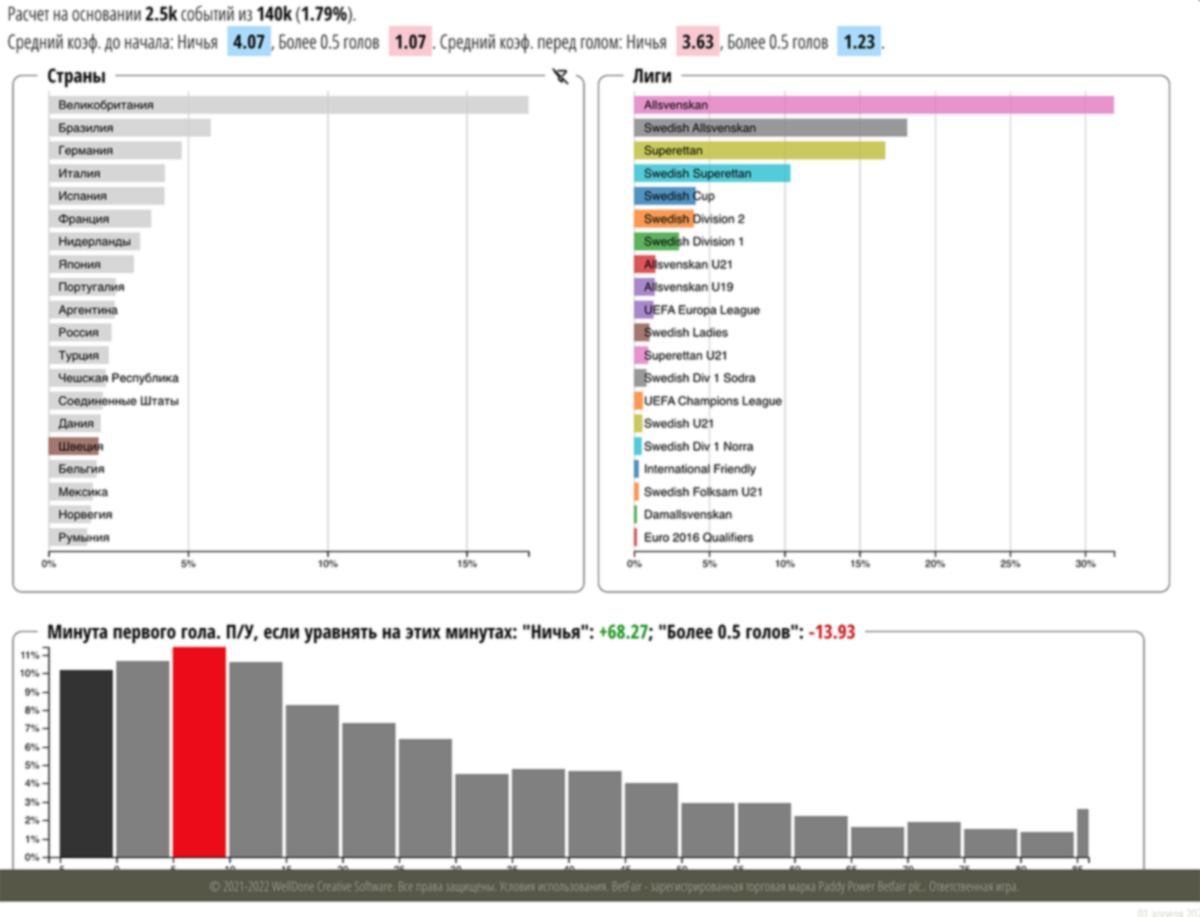Image resolution: width=1200 pixels, height=917 pixels.
Task: Open the Ответственная игра footer link
Action: pos(975,887)
